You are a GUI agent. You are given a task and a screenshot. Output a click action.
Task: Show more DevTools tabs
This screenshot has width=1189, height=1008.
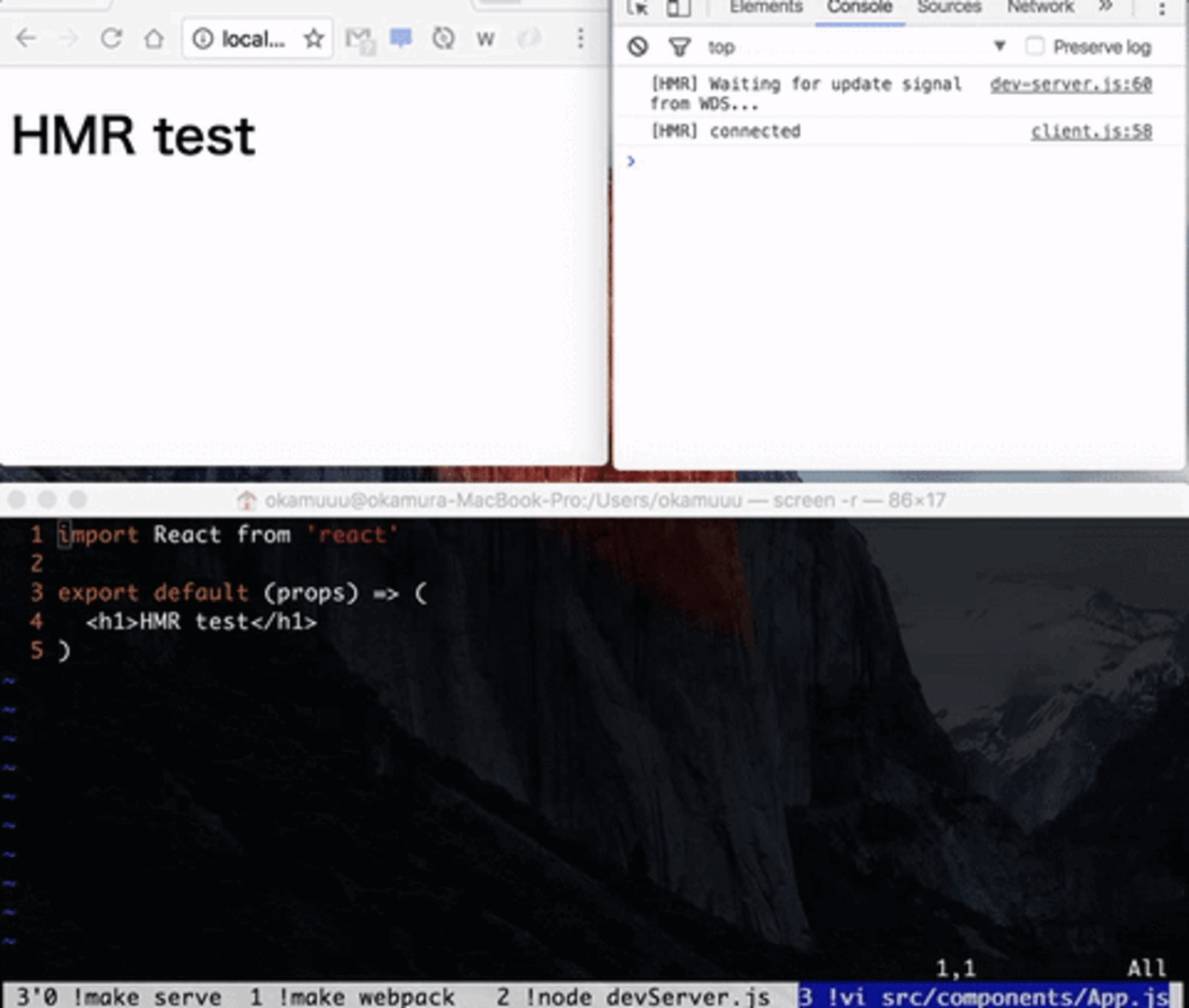[1106, 7]
